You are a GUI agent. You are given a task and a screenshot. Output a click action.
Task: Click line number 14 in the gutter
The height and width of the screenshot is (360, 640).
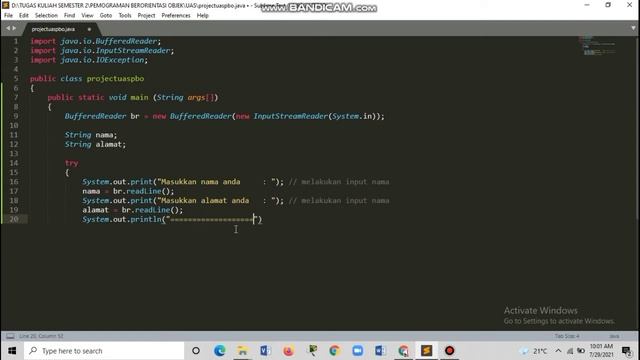click(x=14, y=163)
